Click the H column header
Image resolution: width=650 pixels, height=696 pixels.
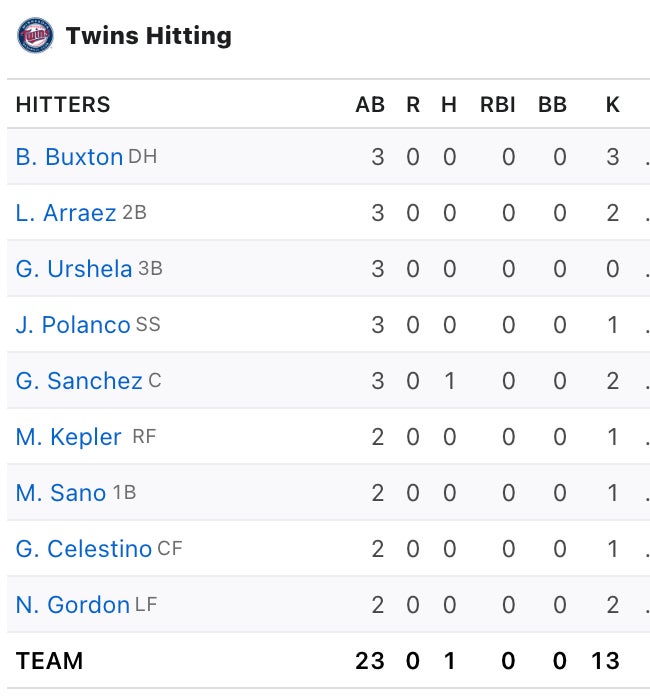pyautogui.click(x=449, y=105)
